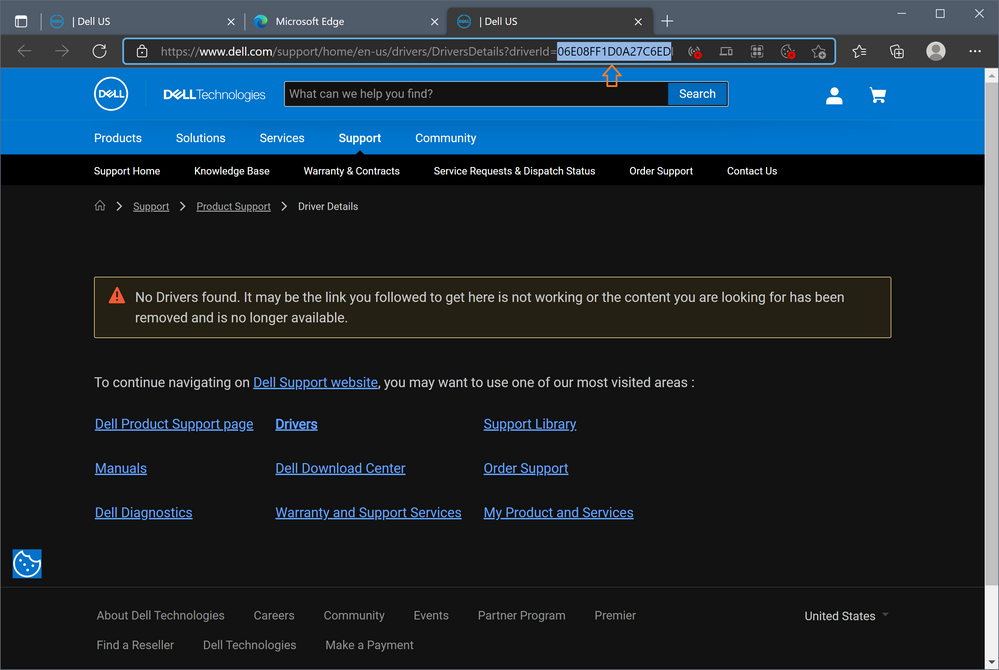The width and height of the screenshot is (999, 670).
Task: Close the active Dell US tab
Action: coord(638,22)
